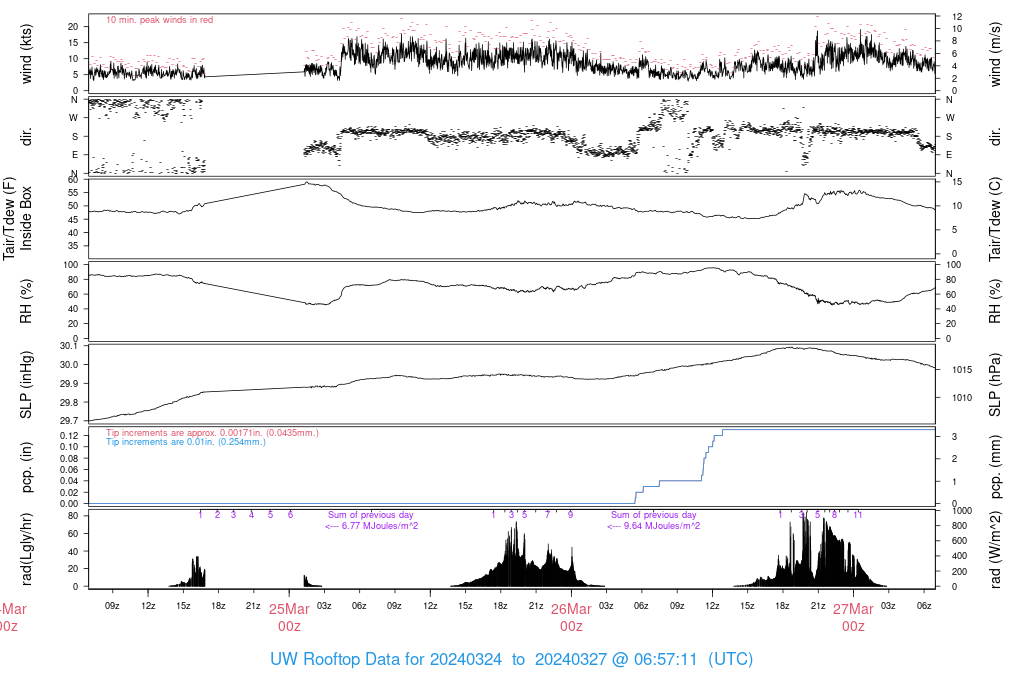1024x700 pixels.
Task: Select the 'pcp. (mm)' axis label
Action: 995,466
